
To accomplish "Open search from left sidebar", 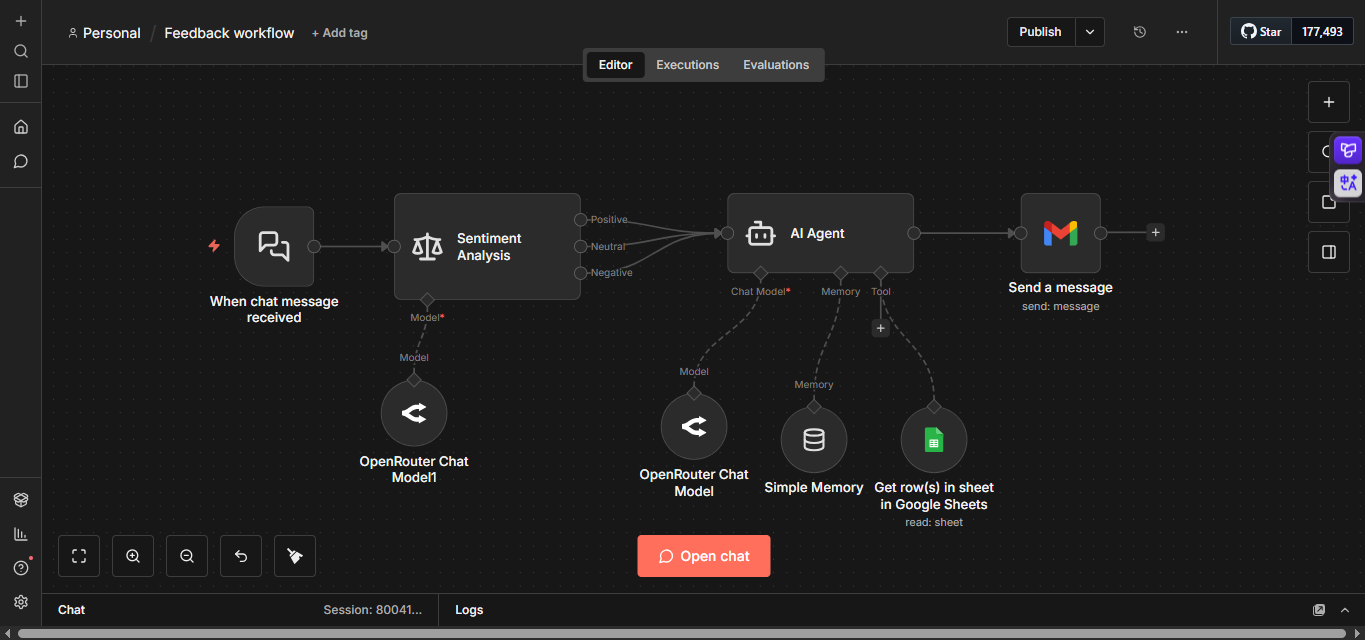I will pos(21,51).
